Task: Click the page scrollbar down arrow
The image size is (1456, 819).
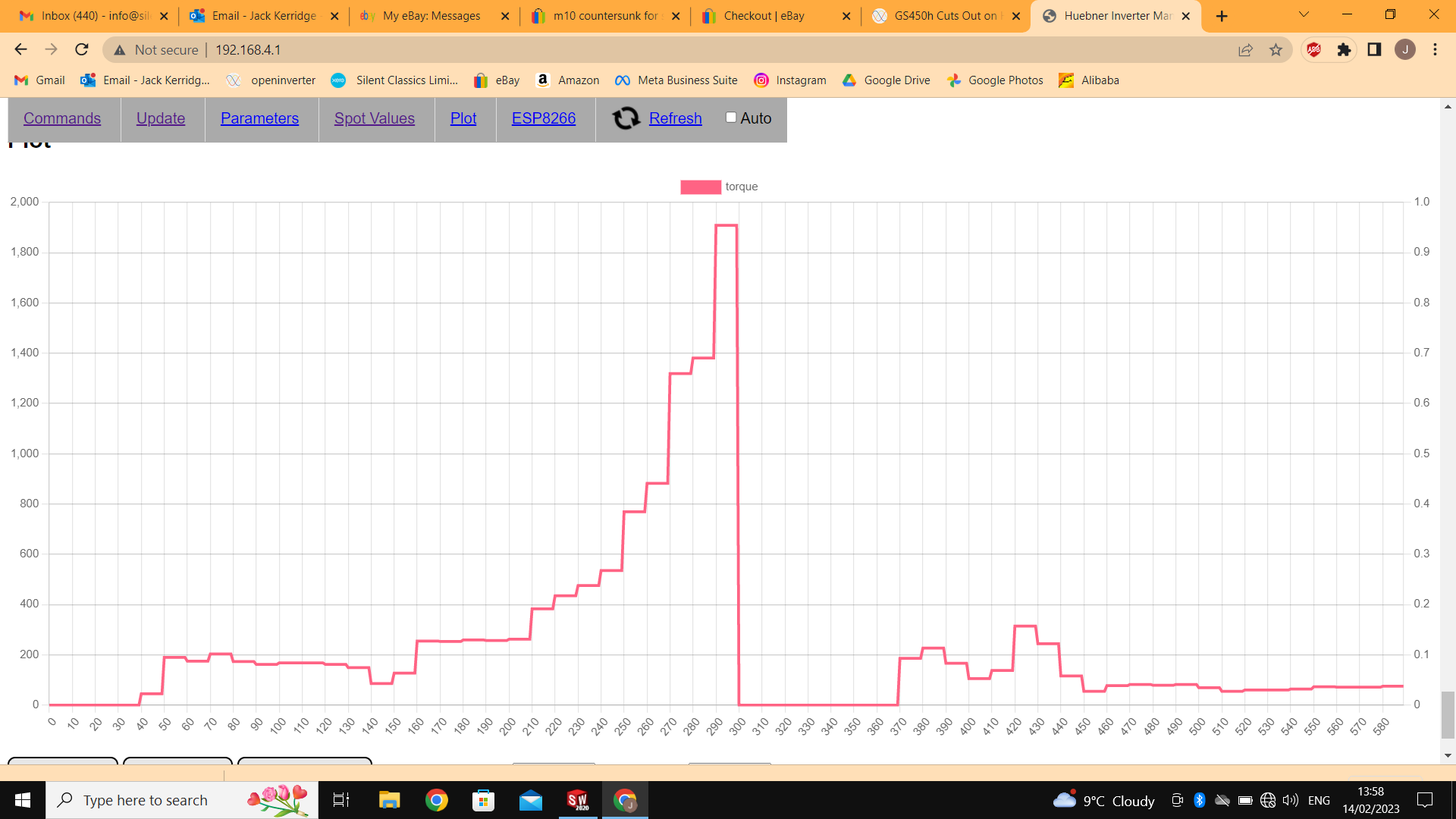Action: pos(1448,755)
